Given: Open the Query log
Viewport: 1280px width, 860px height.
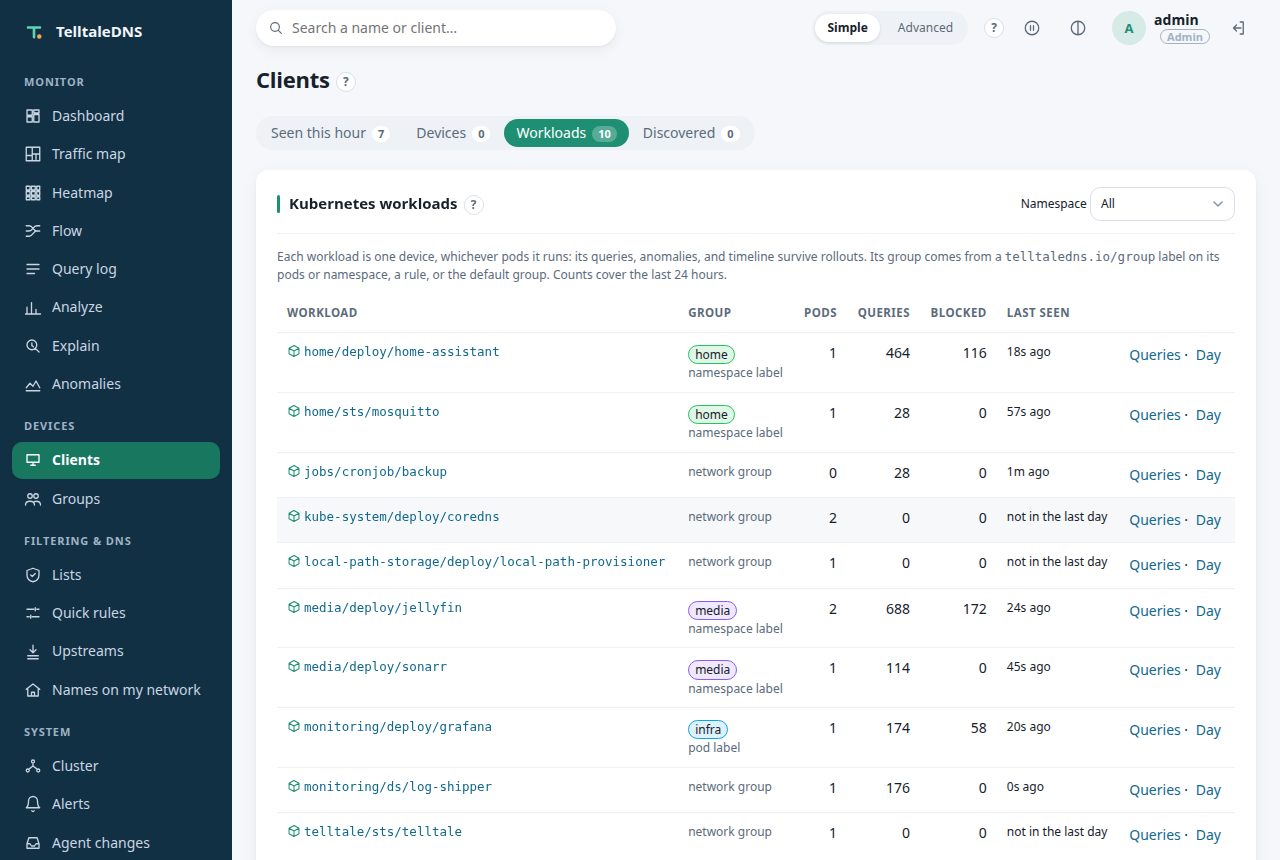Looking at the screenshot, I should click(116, 269).
